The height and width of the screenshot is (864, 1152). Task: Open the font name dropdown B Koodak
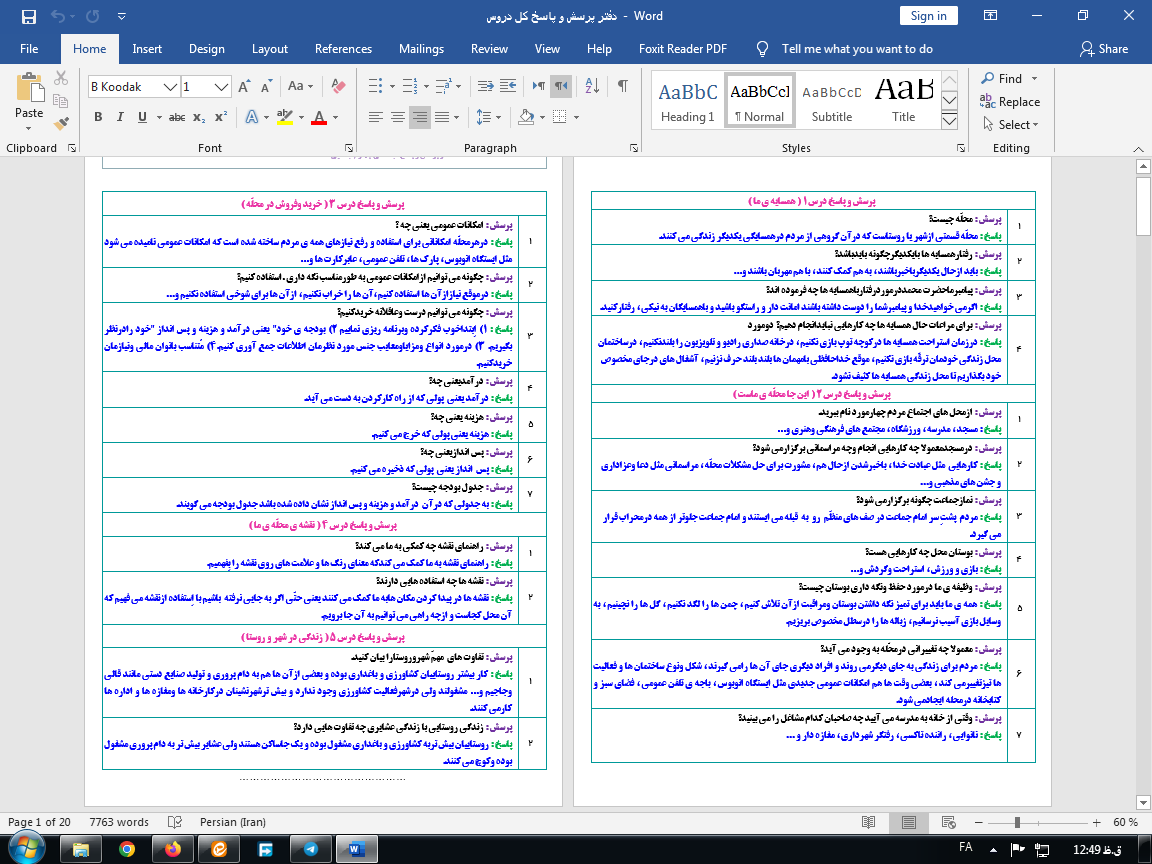click(x=171, y=87)
